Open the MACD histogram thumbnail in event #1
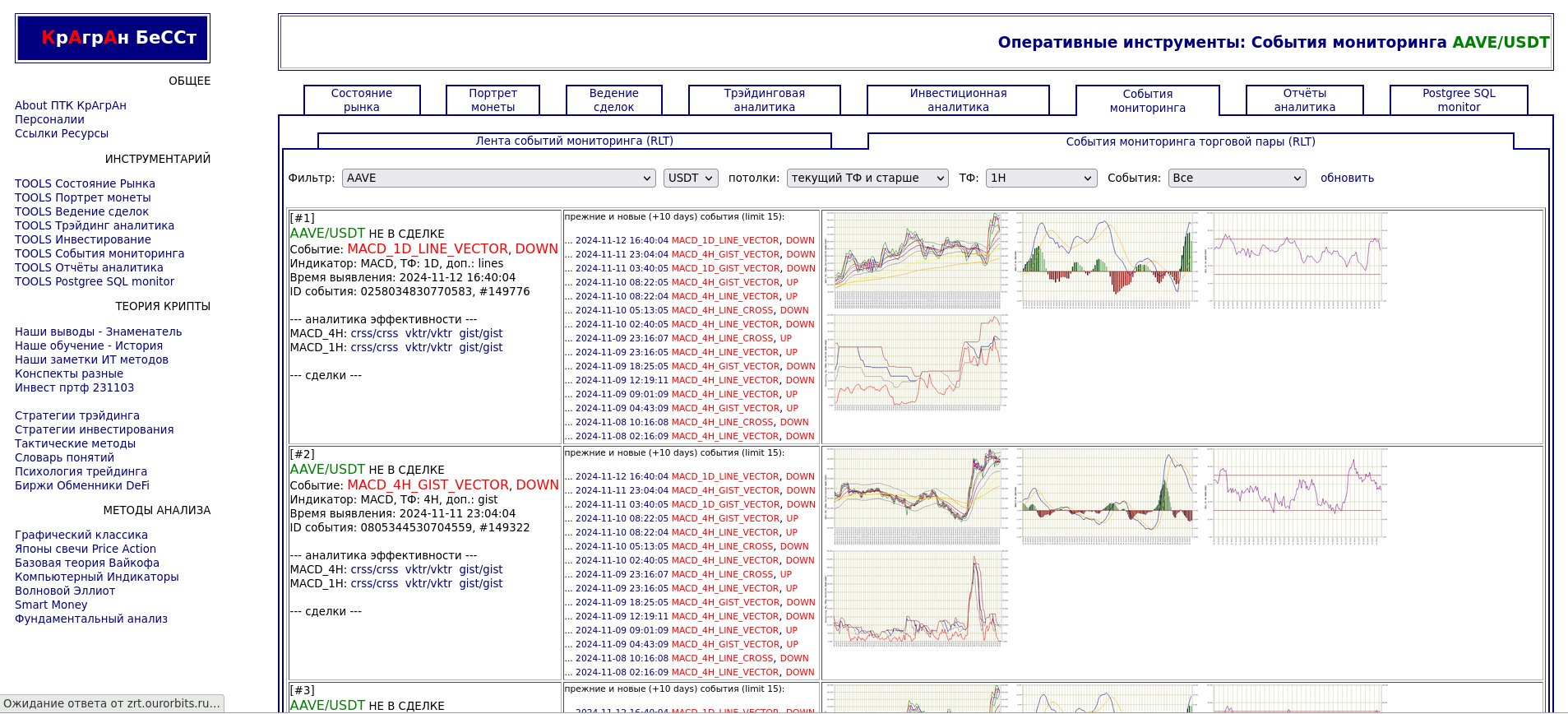1568x714 pixels. [1107, 259]
